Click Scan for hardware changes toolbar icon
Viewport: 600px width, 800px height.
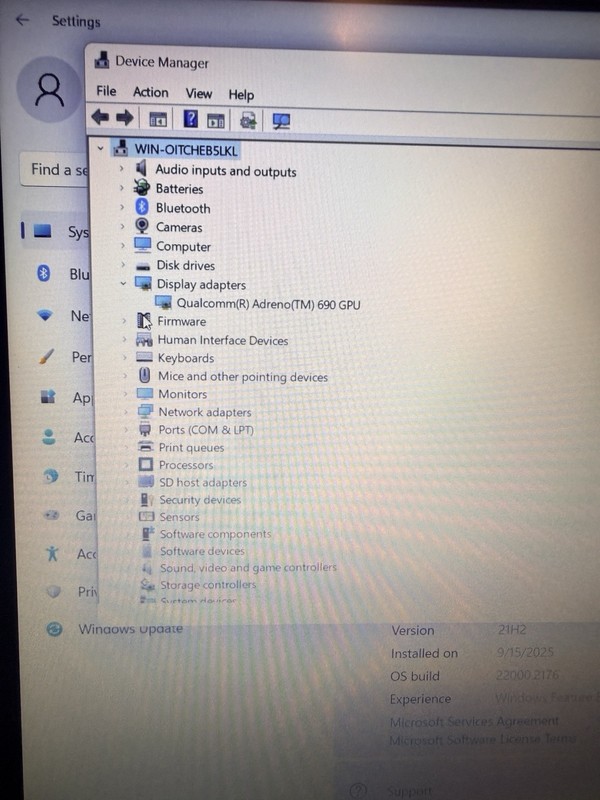pyautogui.click(x=281, y=122)
